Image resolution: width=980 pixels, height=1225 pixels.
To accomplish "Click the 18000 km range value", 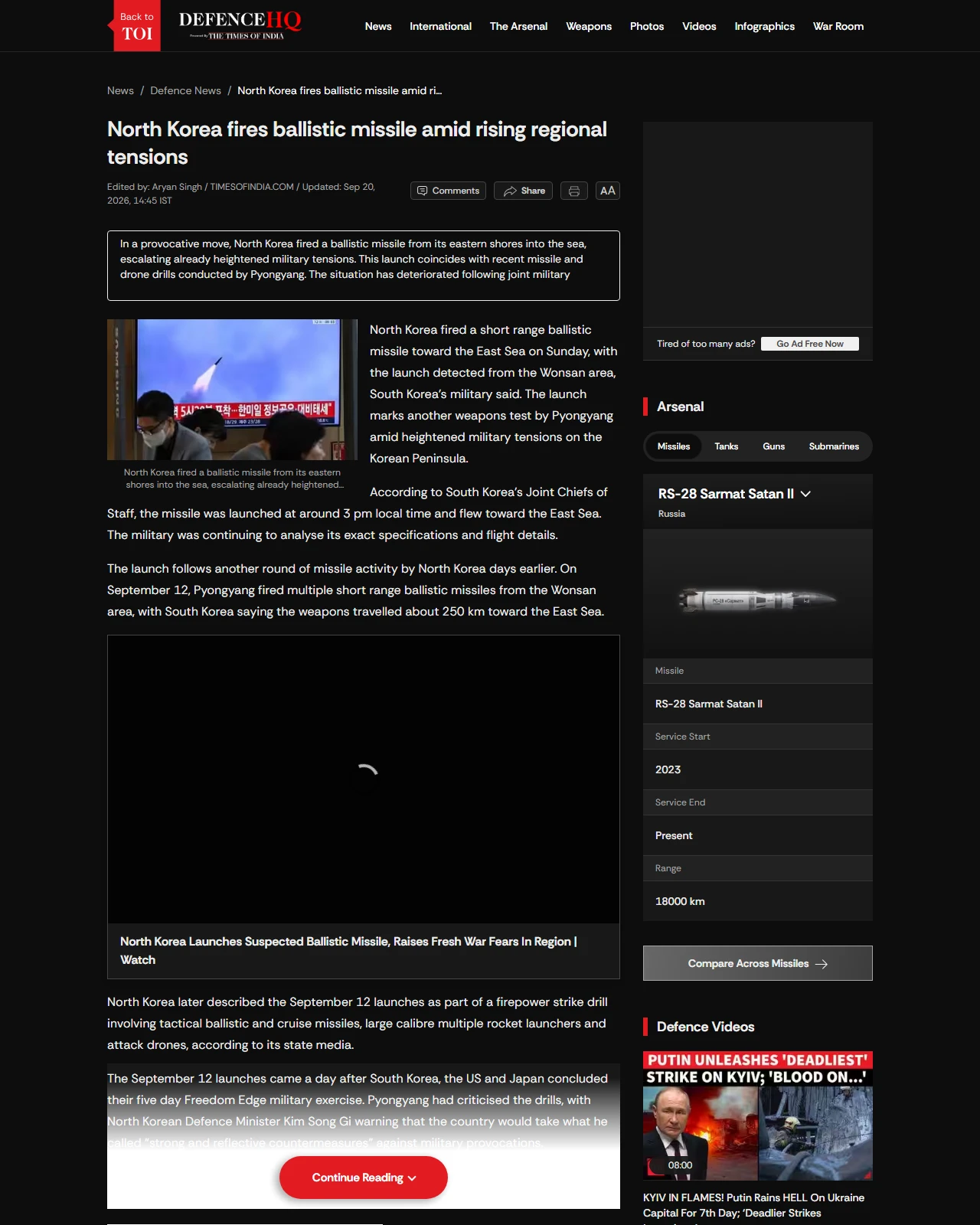I will (680, 901).
